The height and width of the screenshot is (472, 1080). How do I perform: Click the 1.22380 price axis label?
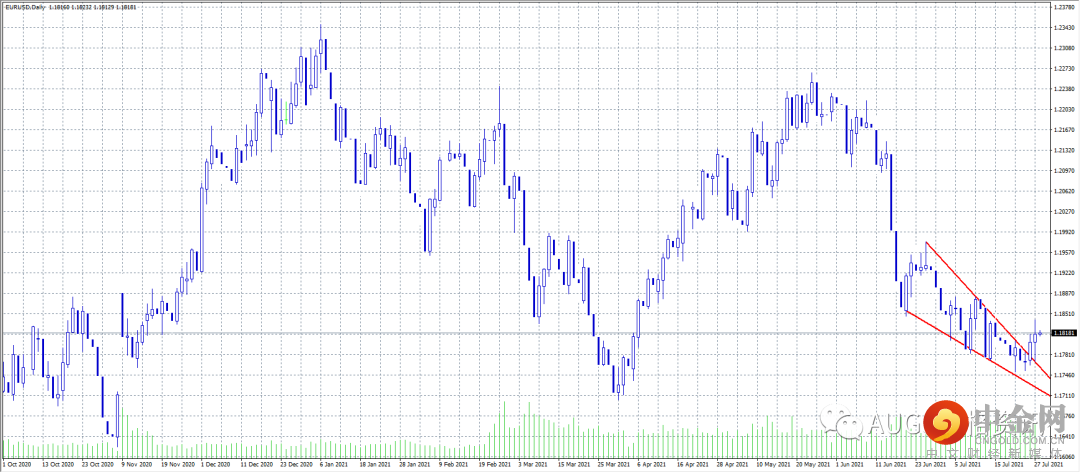[1063, 90]
